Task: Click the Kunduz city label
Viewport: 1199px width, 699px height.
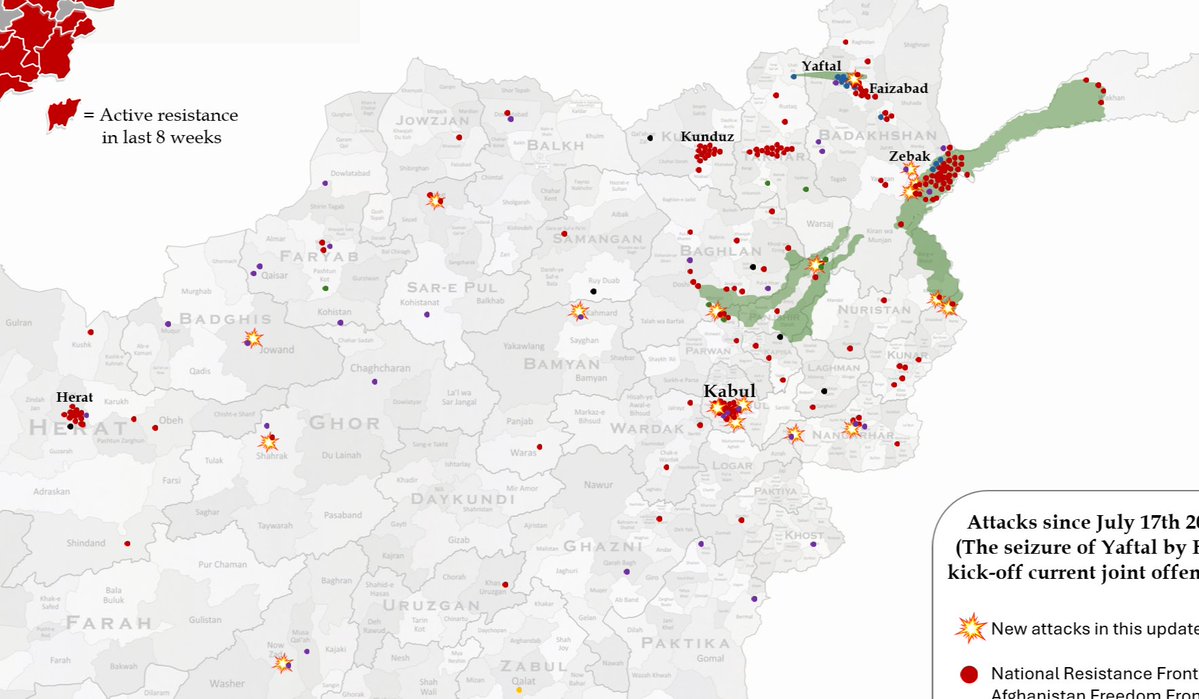Action: pyautogui.click(x=707, y=136)
